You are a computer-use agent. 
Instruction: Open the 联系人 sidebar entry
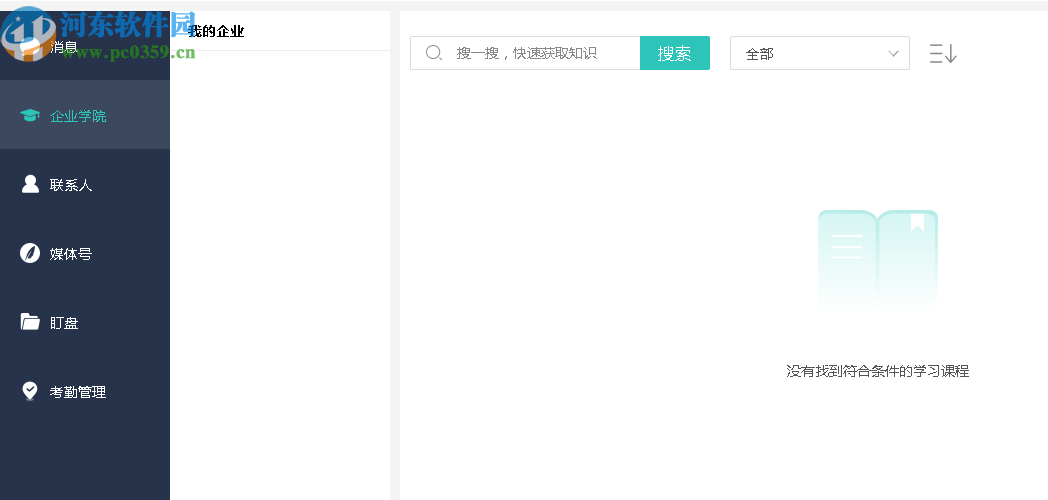(x=85, y=184)
